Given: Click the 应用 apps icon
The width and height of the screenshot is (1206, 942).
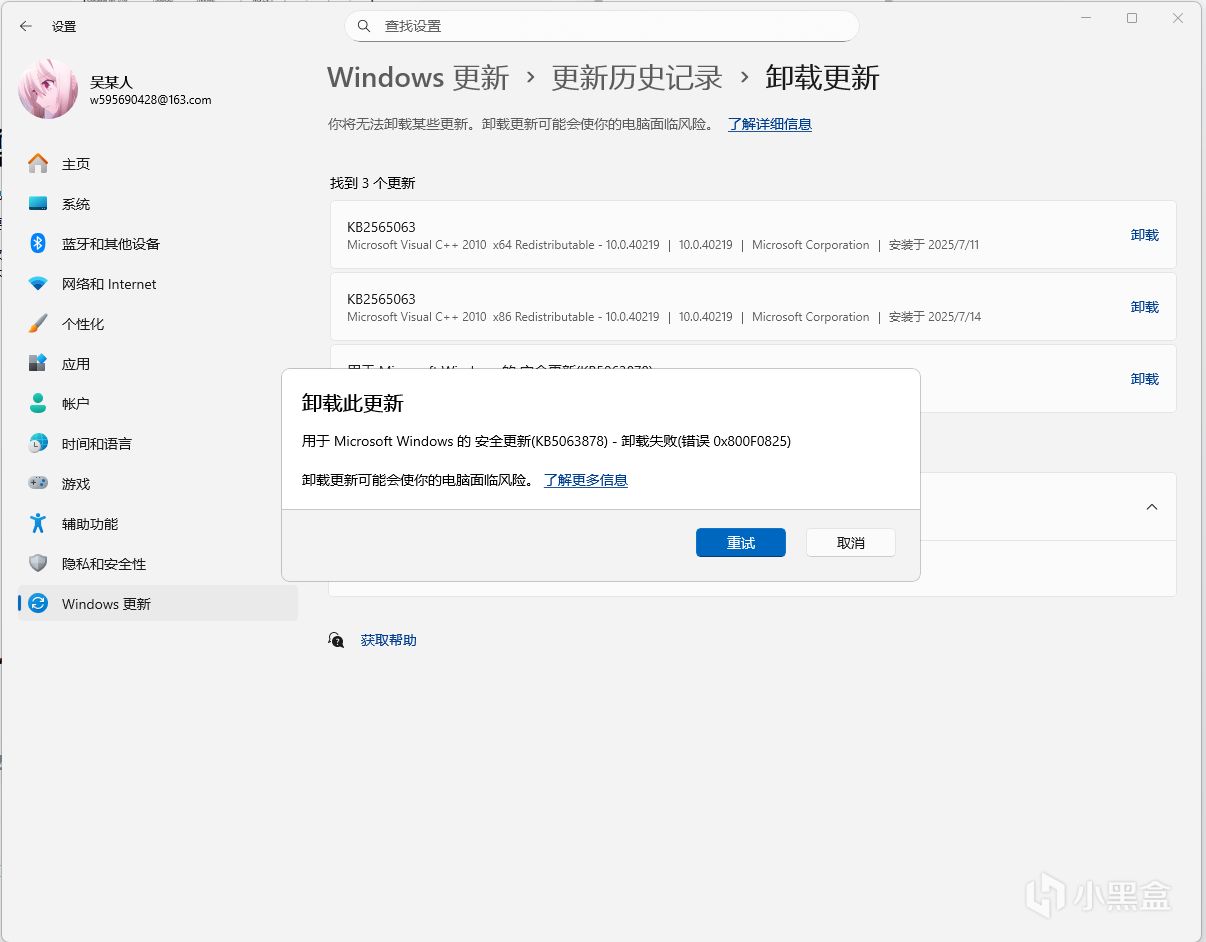Looking at the screenshot, I should point(38,363).
